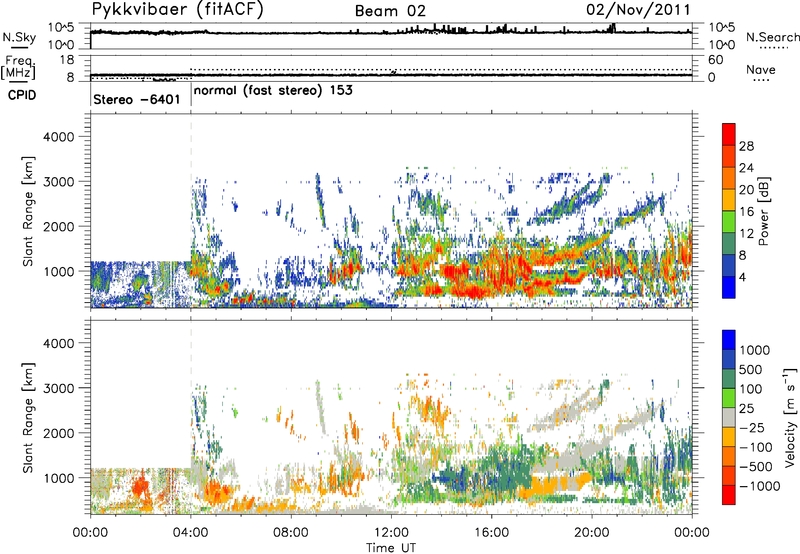Click the 500 label on Velocity scale

(751, 369)
